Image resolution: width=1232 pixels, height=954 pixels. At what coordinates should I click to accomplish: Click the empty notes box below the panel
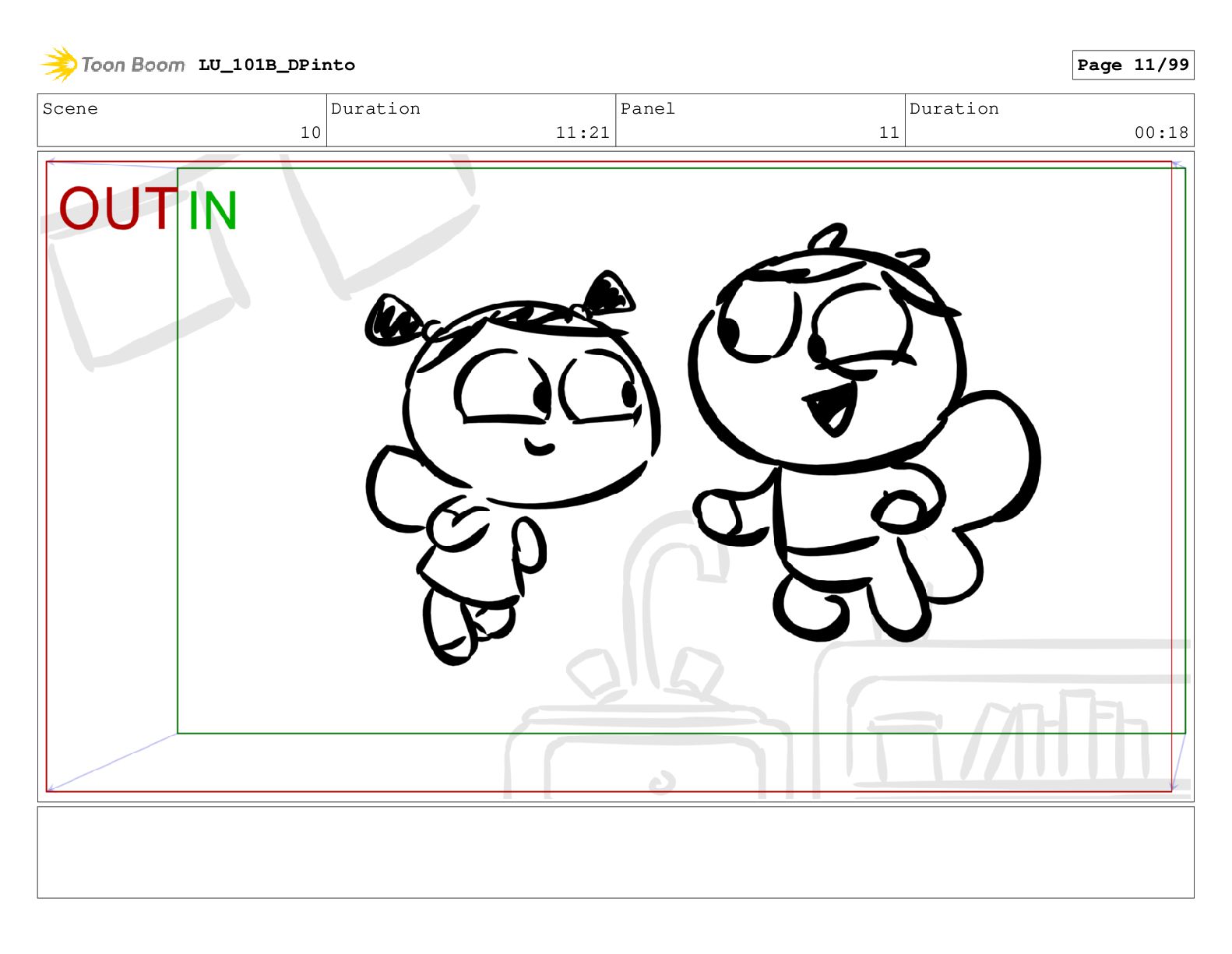(x=615, y=852)
